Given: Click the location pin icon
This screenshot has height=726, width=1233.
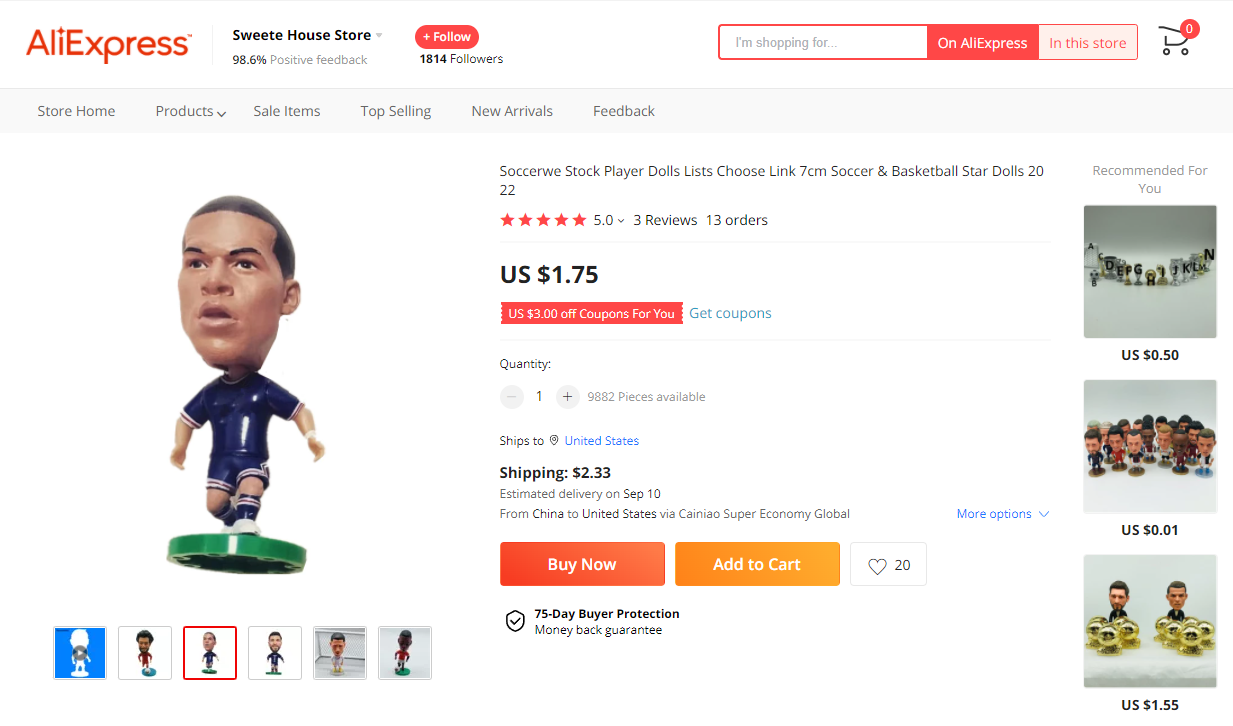Looking at the screenshot, I should pyautogui.click(x=554, y=440).
